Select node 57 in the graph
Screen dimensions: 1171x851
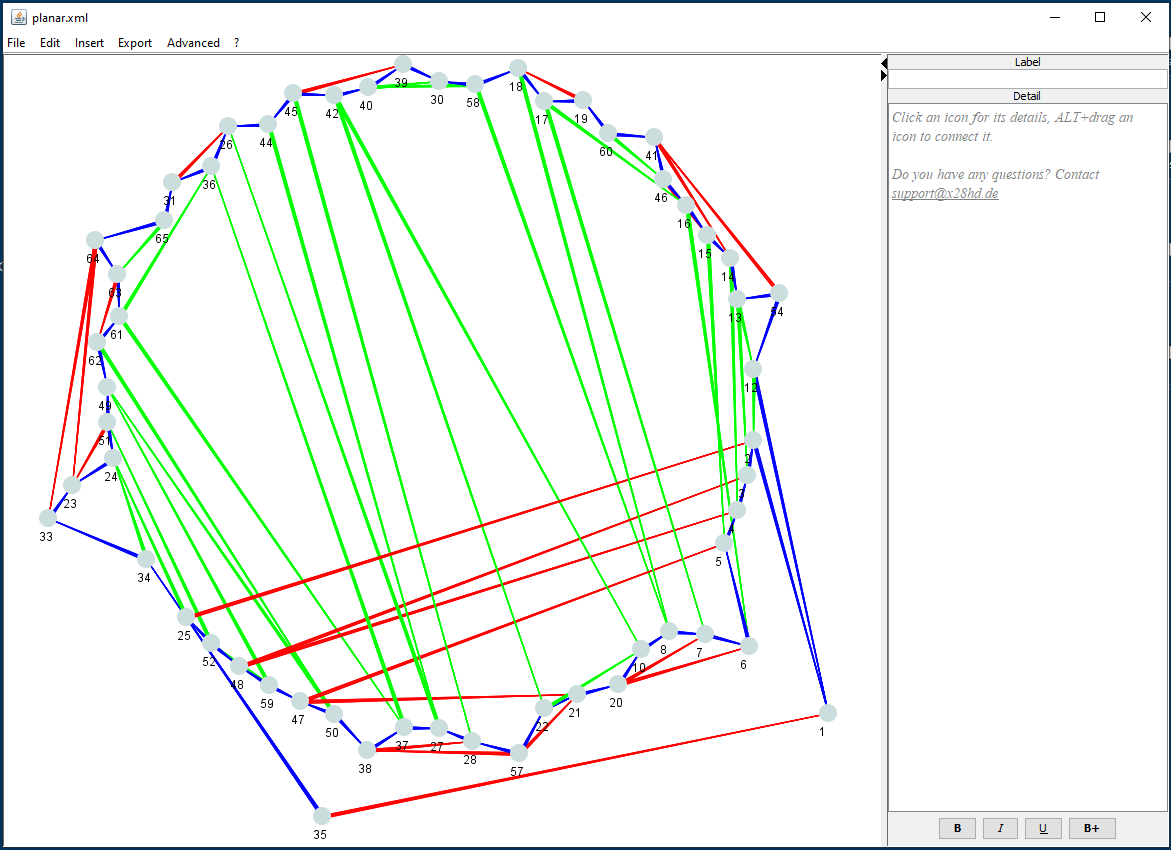click(518, 753)
